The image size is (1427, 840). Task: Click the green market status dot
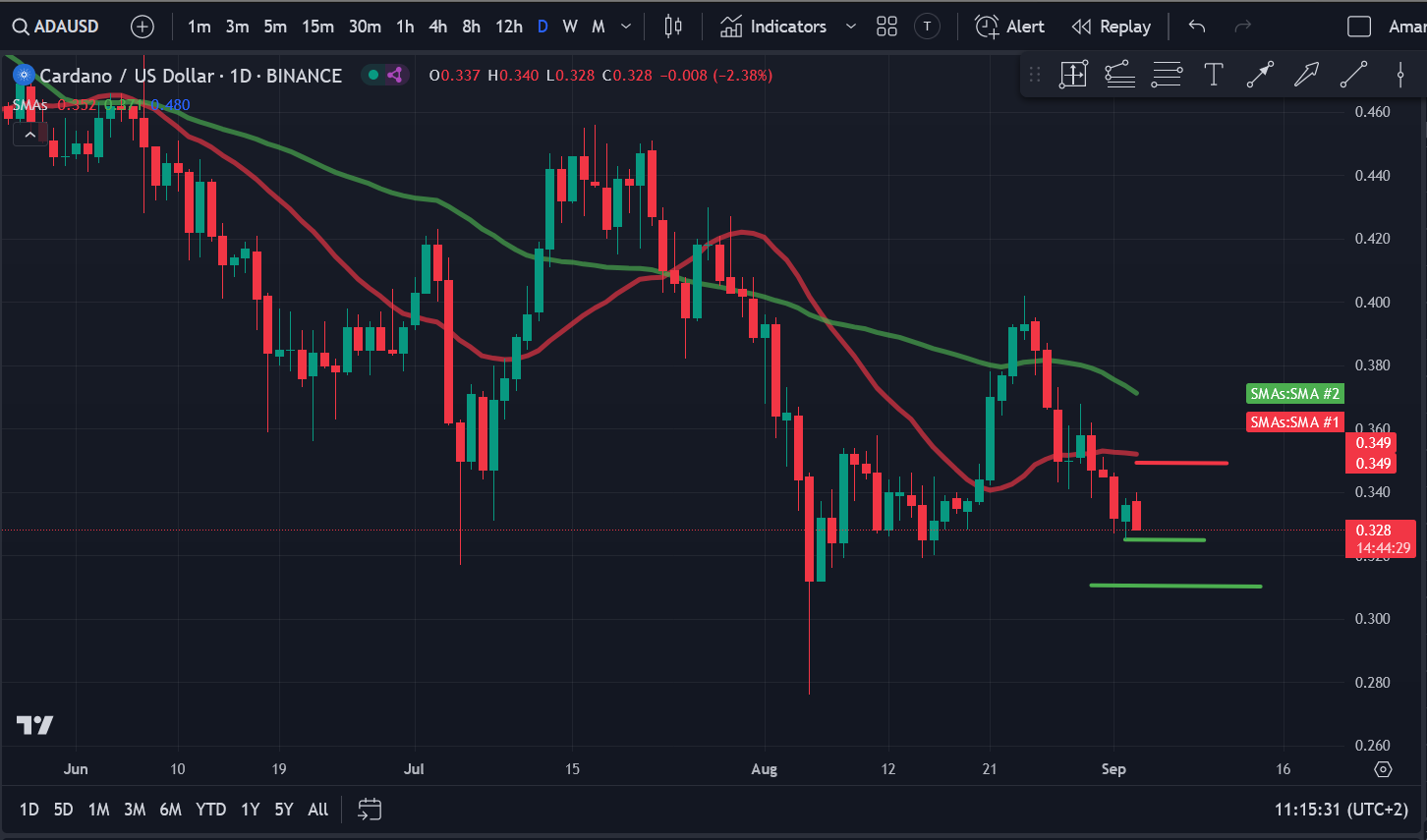click(373, 75)
